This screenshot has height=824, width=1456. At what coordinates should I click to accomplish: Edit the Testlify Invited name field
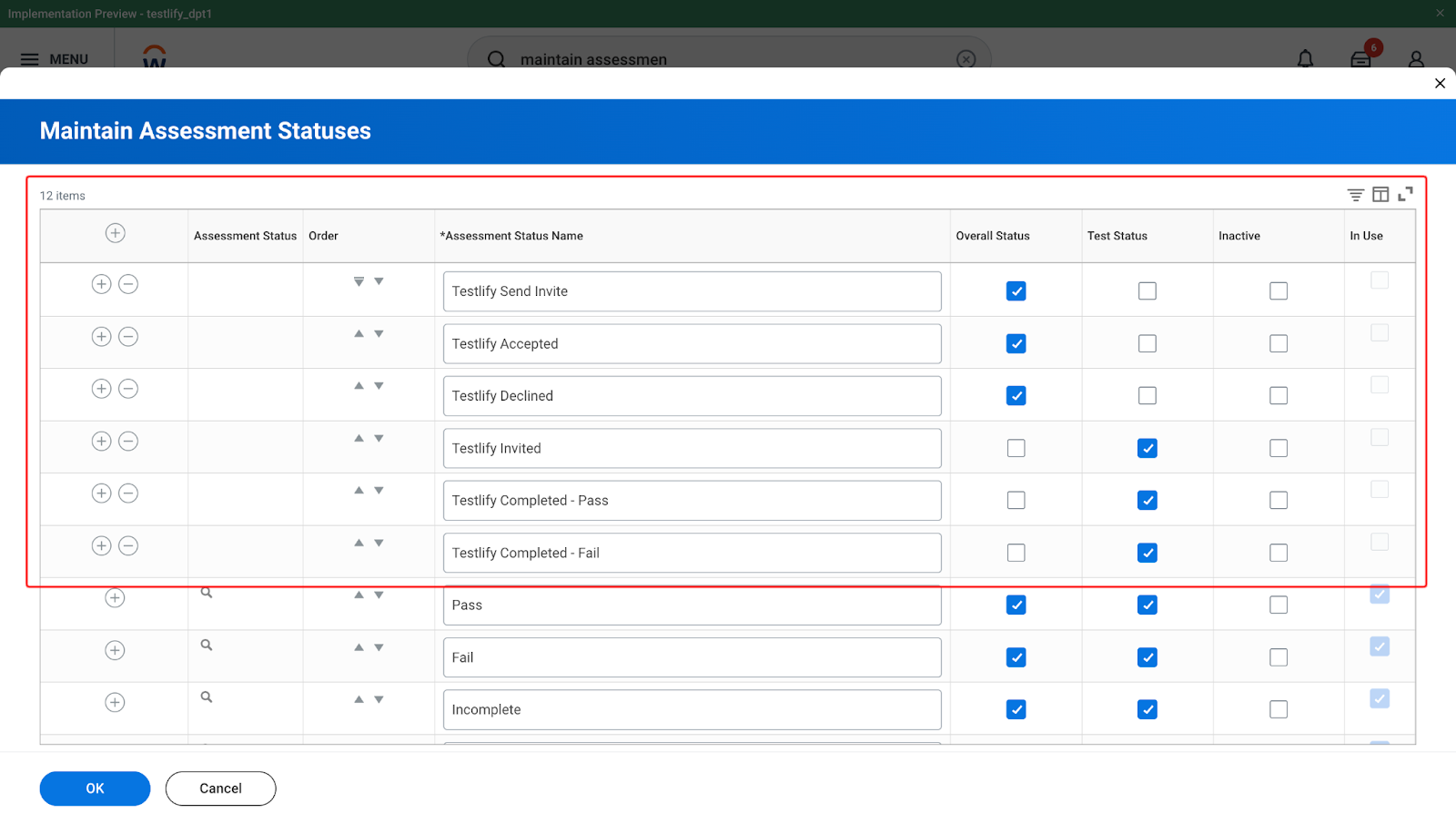click(x=692, y=449)
